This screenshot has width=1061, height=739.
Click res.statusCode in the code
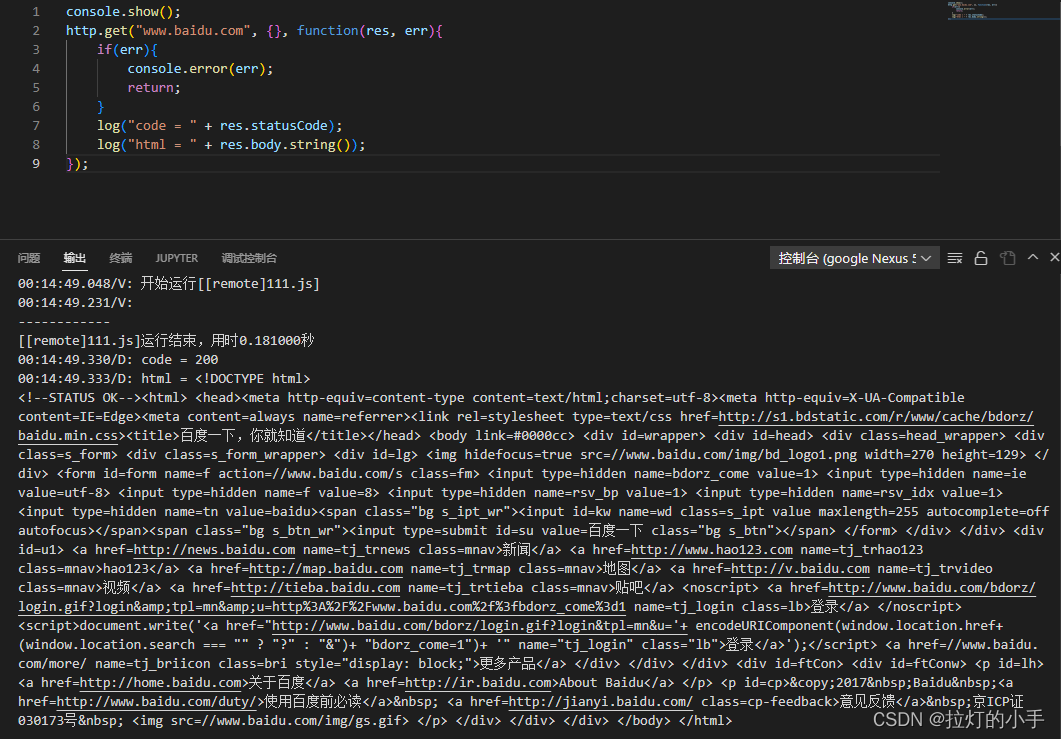point(273,125)
